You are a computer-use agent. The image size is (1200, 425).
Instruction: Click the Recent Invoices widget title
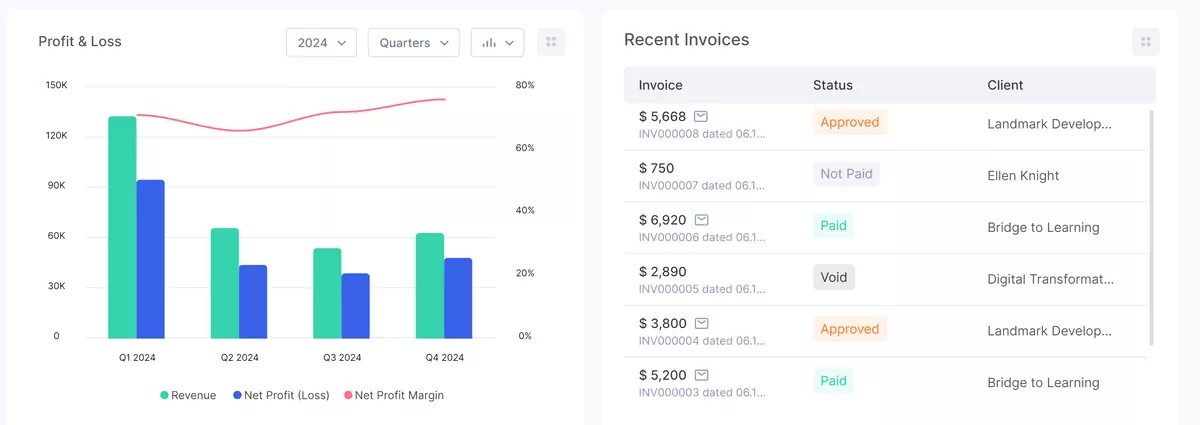687,40
